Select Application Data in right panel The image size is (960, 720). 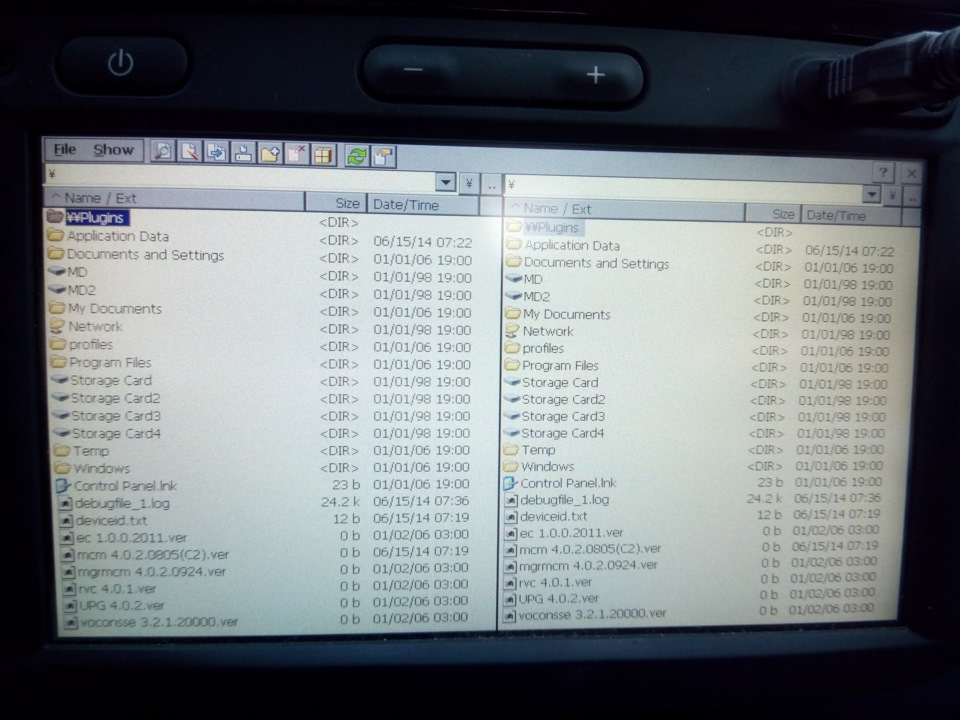[x=572, y=246]
